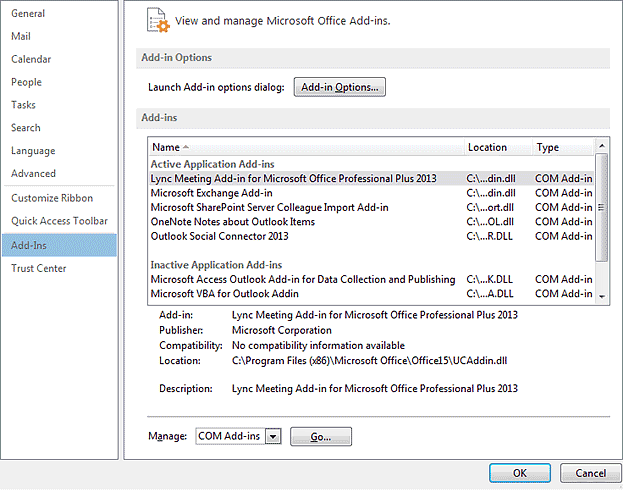Screen dimensions: 623x492
Task: Sort add-ins by Name column header
Action: point(306,147)
